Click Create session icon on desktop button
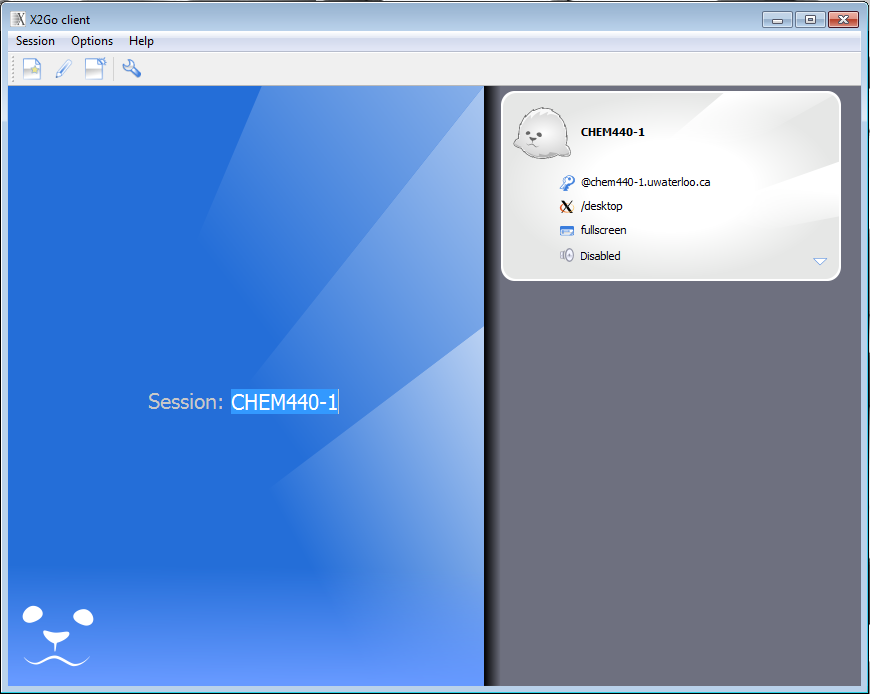 tap(94, 69)
